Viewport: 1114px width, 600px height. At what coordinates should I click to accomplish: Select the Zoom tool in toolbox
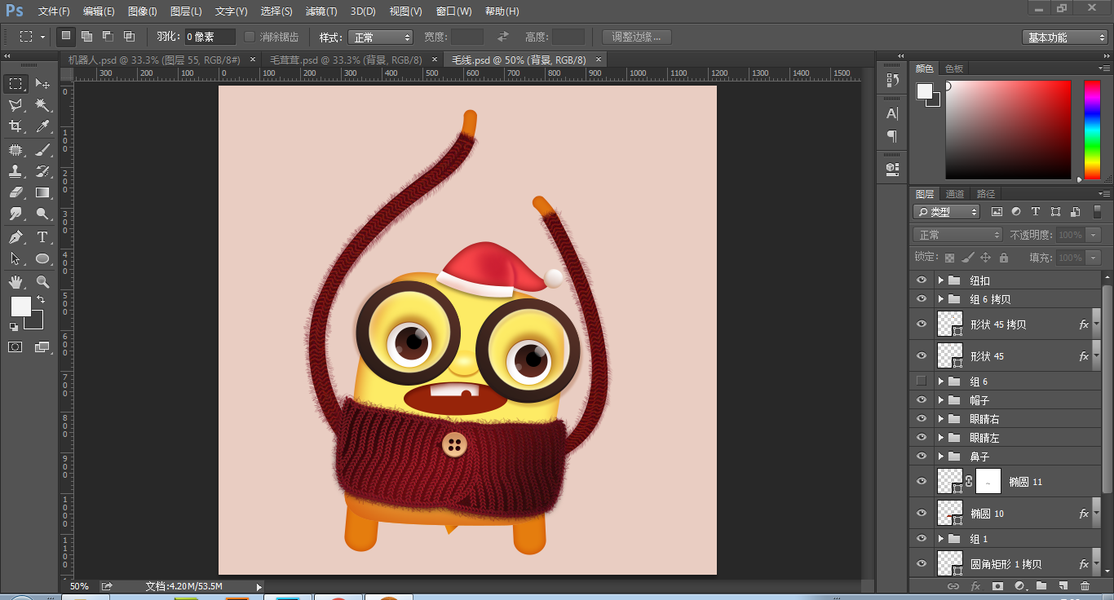pos(43,282)
